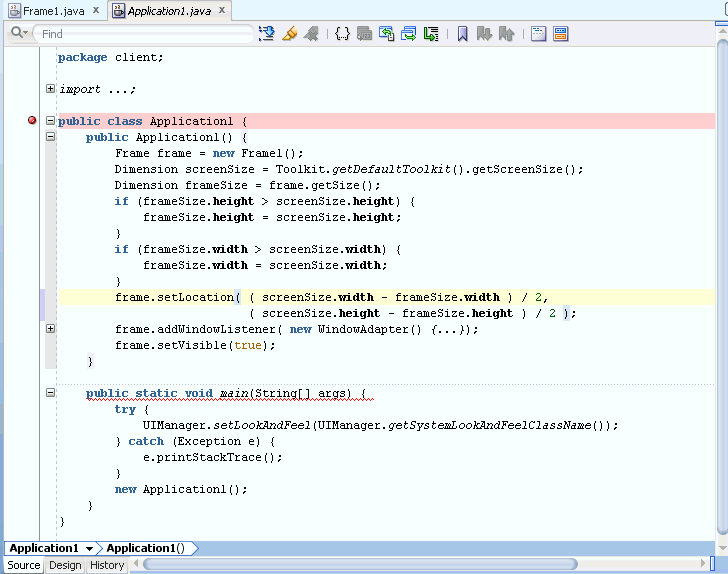Switch to the Source view tab
This screenshot has height=574, width=728.
coord(24,565)
